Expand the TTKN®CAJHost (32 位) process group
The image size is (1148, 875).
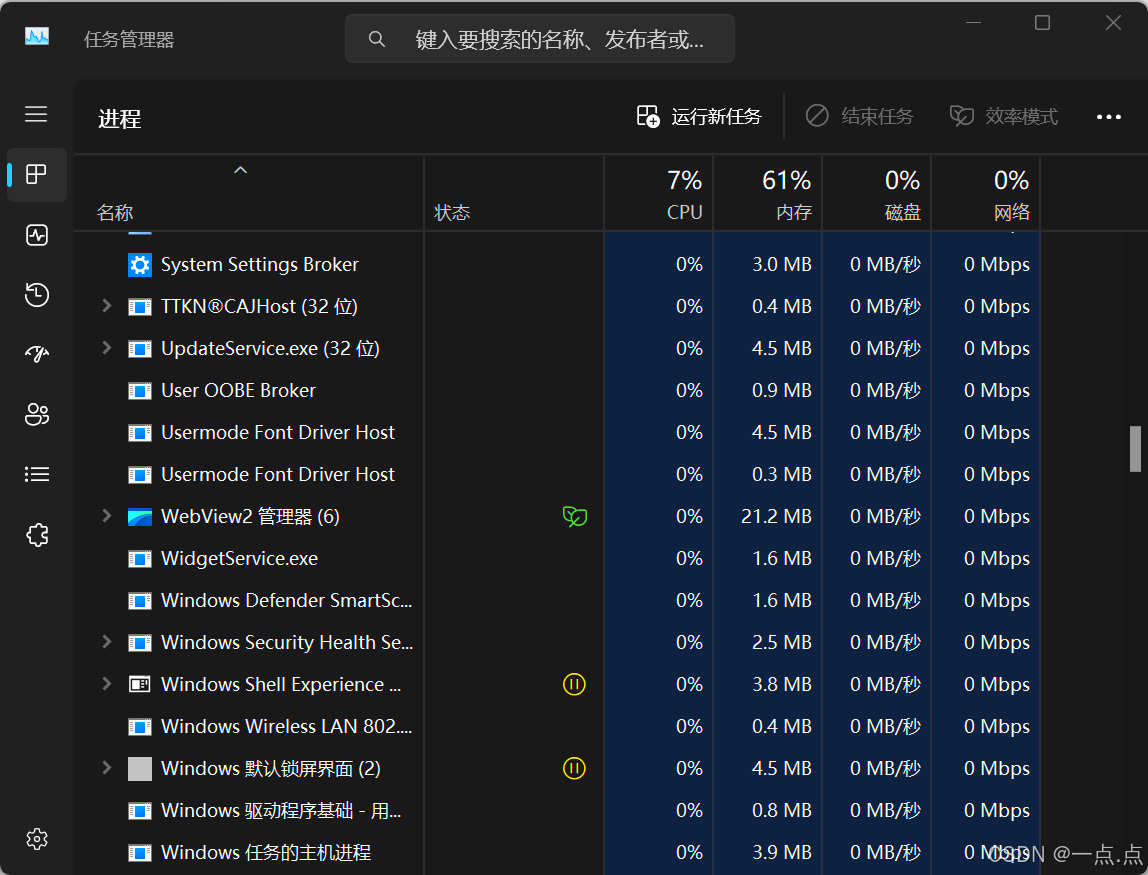click(106, 306)
